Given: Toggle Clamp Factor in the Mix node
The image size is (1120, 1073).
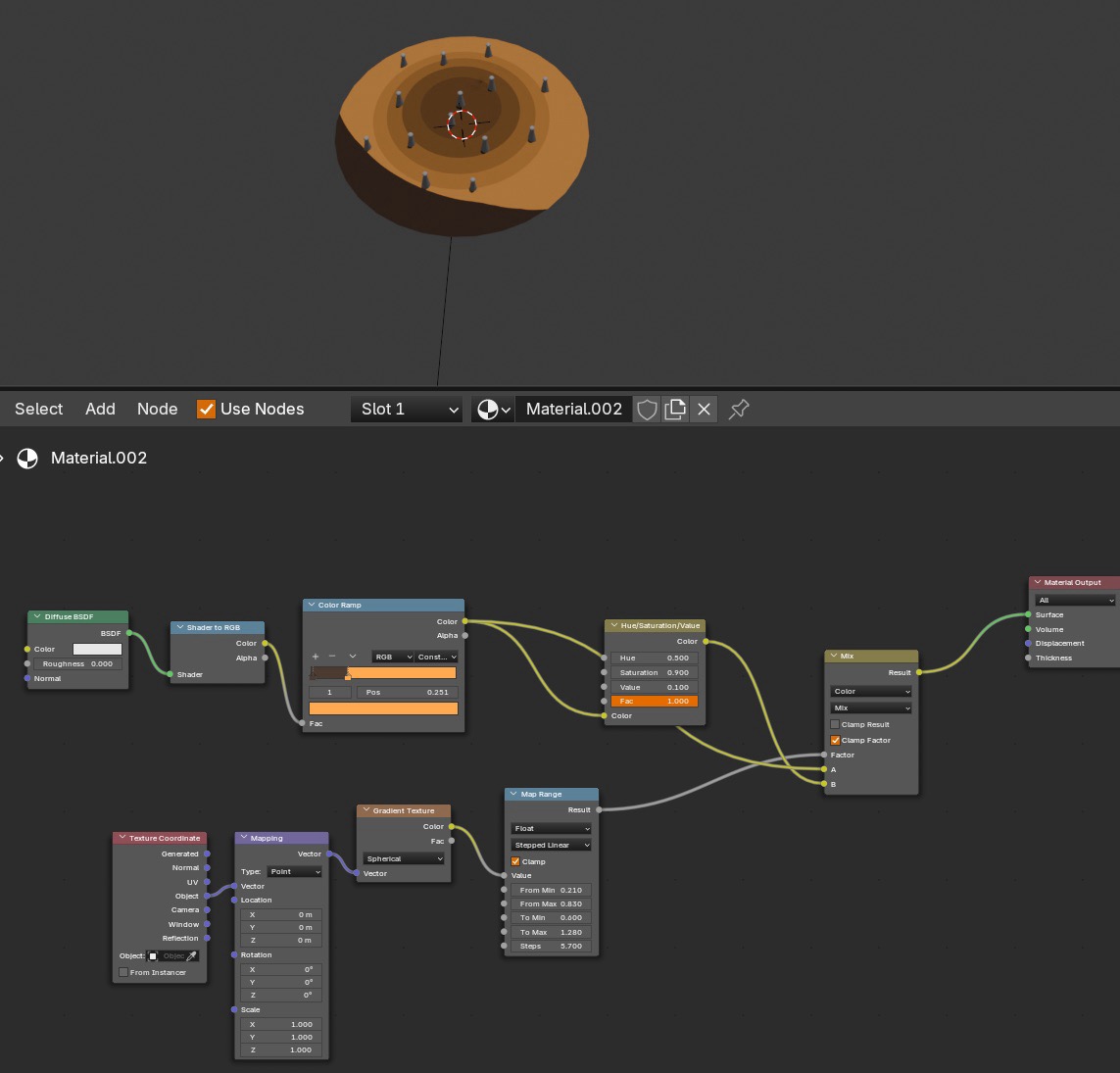Looking at the screenshot, I should (835, 740).
